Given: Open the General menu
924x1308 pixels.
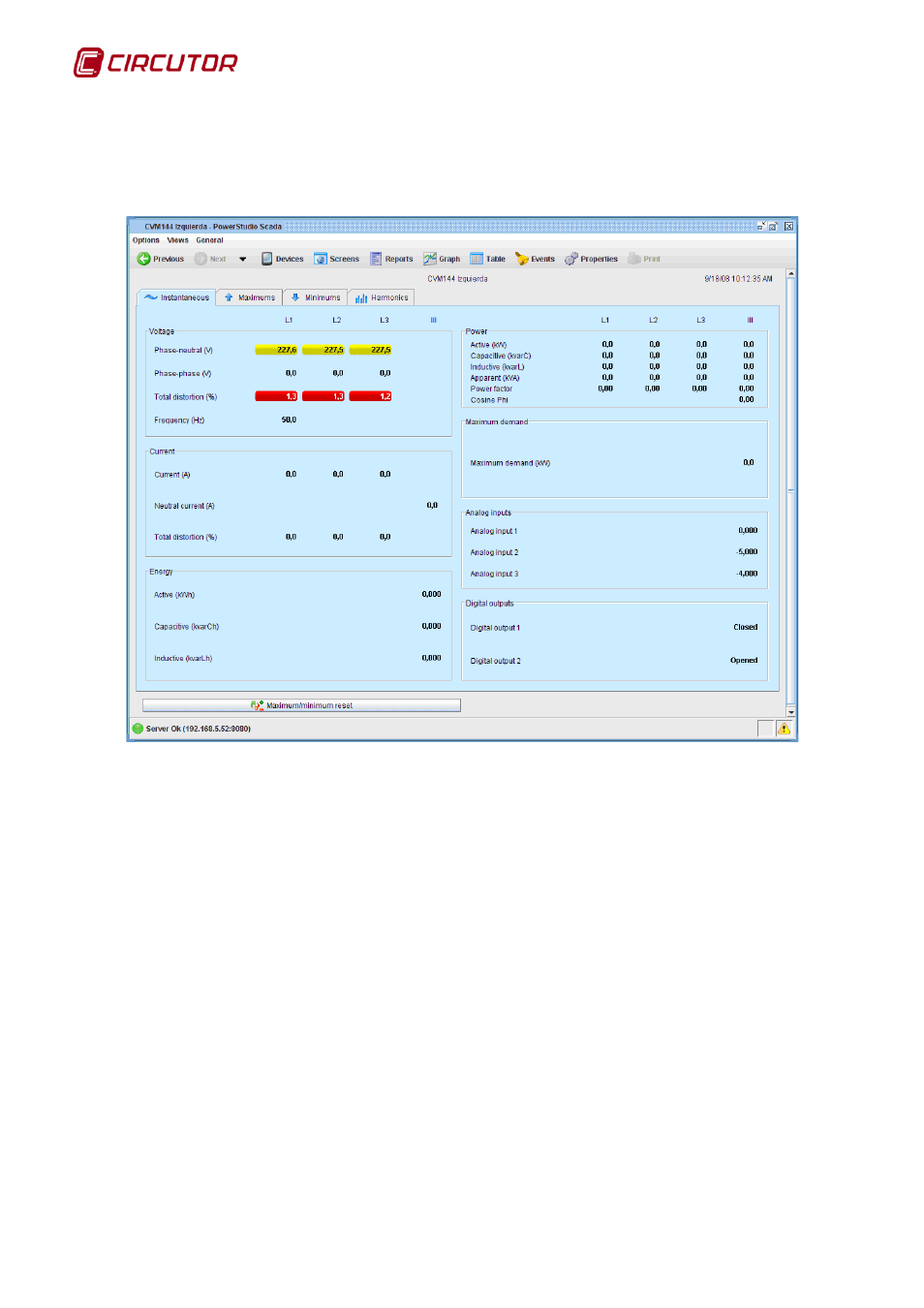Looking at the screenshot, I should point(209,240).
